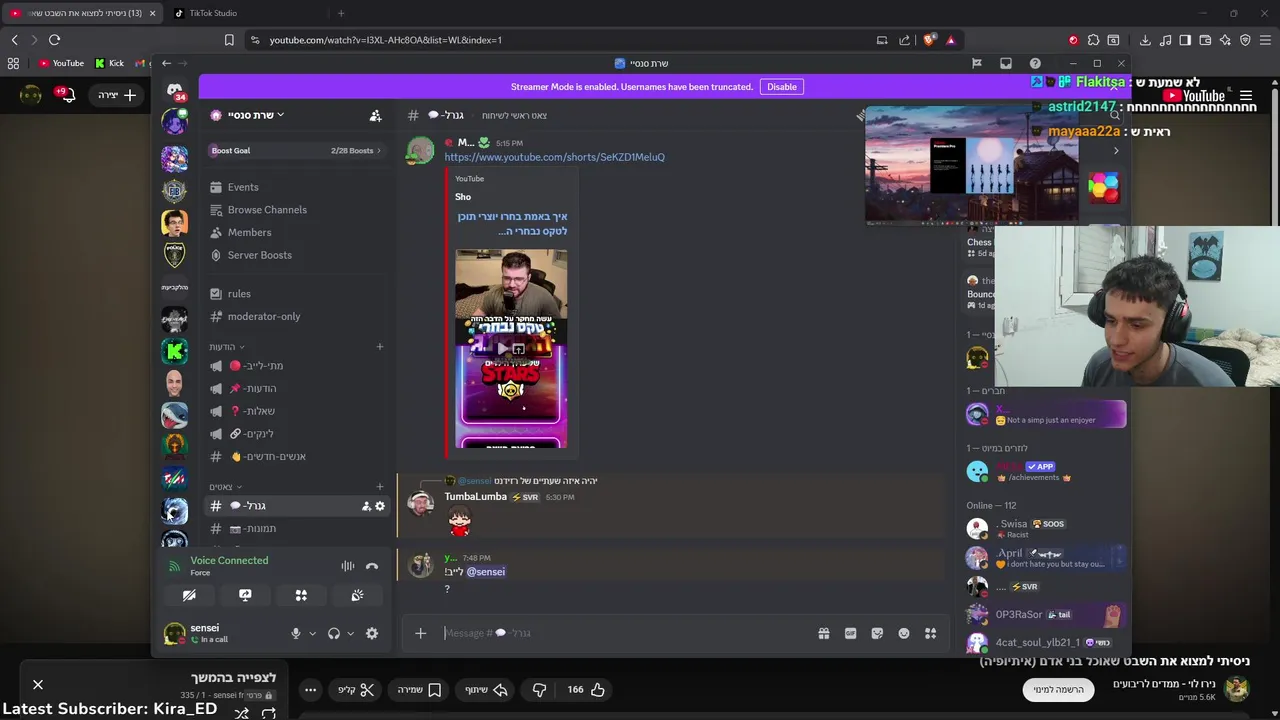Viewport: 1280px width, 720px height.
Task: Open Boost Goal progress bar
Action: tap(296, 150)
